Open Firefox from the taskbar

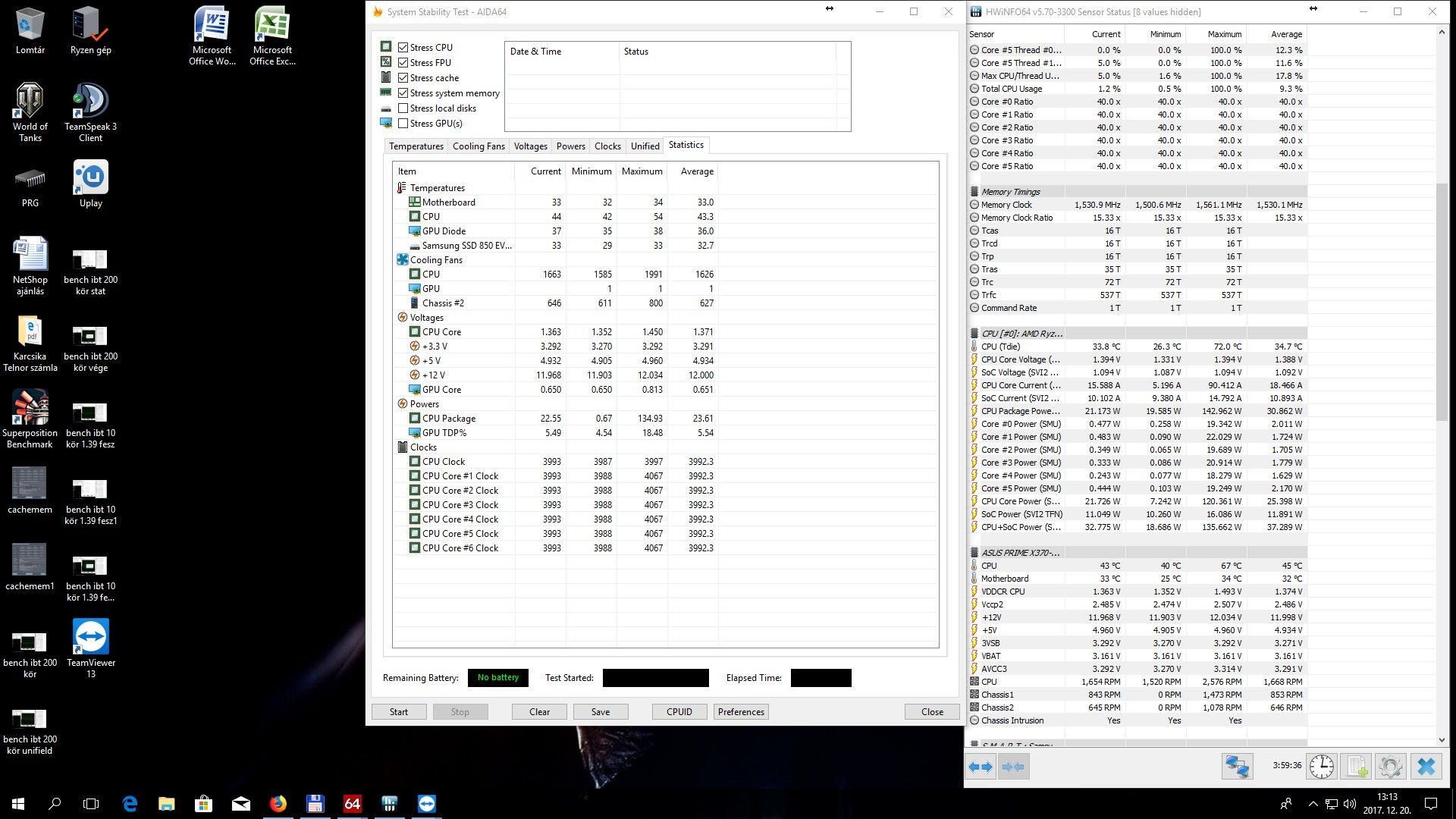(x=278, y=804)
